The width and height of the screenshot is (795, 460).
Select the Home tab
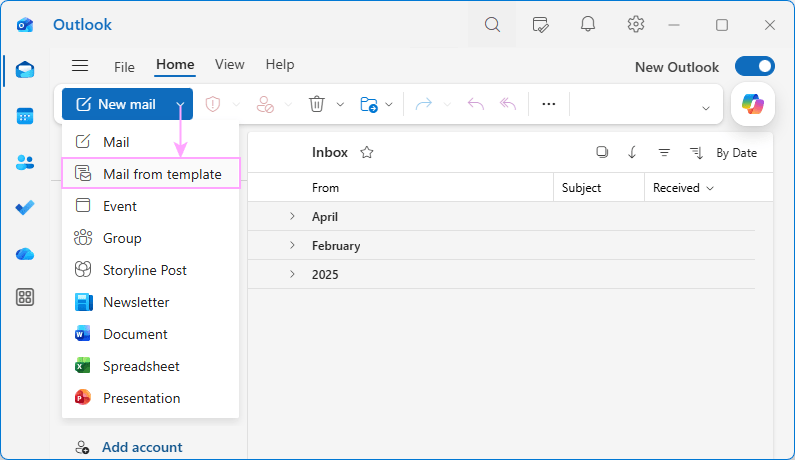pos(175,65)
